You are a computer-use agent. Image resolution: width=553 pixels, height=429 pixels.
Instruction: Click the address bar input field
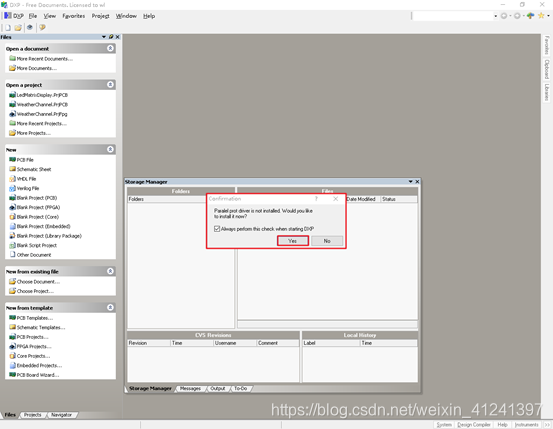(453, 16)
